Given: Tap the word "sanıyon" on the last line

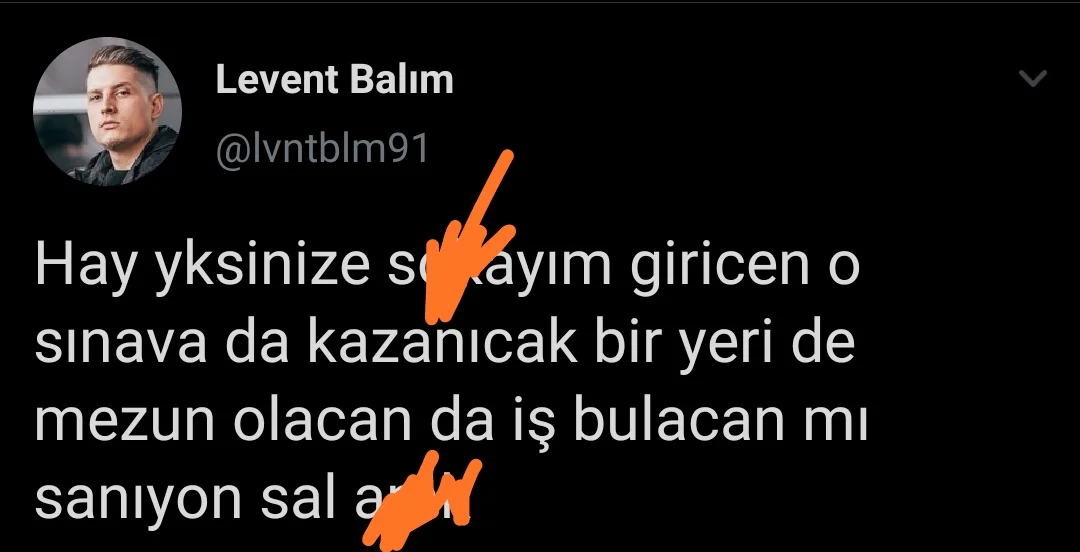Looking at the screenshot, I should pos(138,500).
